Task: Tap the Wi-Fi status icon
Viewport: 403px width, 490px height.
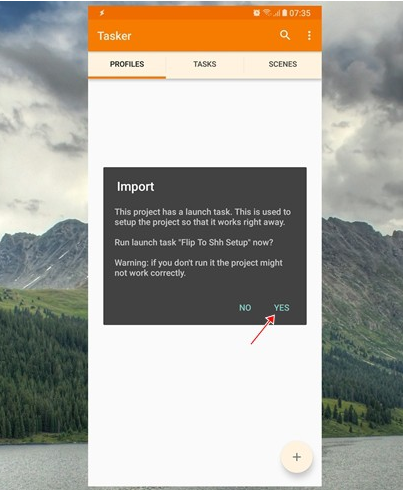Action: pyautogui.click(x=267, y=13)
